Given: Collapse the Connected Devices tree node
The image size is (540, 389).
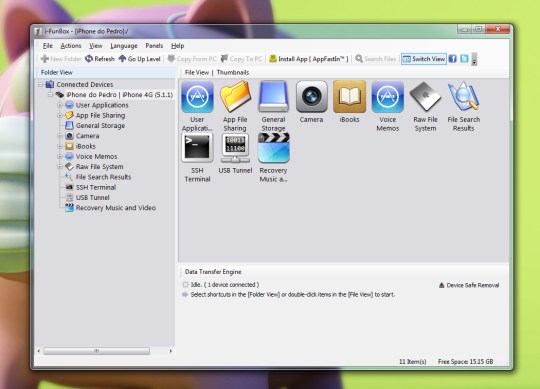Looking at the screenshot, I should 41,84.
